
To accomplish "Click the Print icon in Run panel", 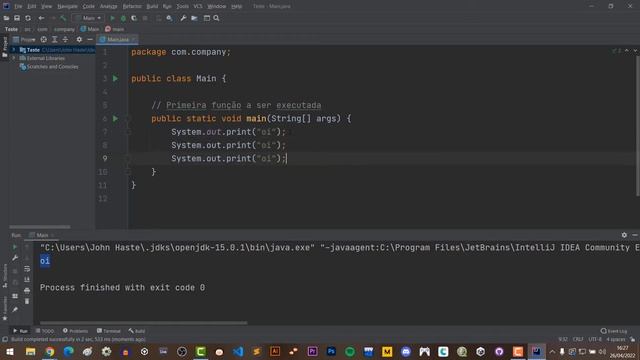I will (27, 290).
